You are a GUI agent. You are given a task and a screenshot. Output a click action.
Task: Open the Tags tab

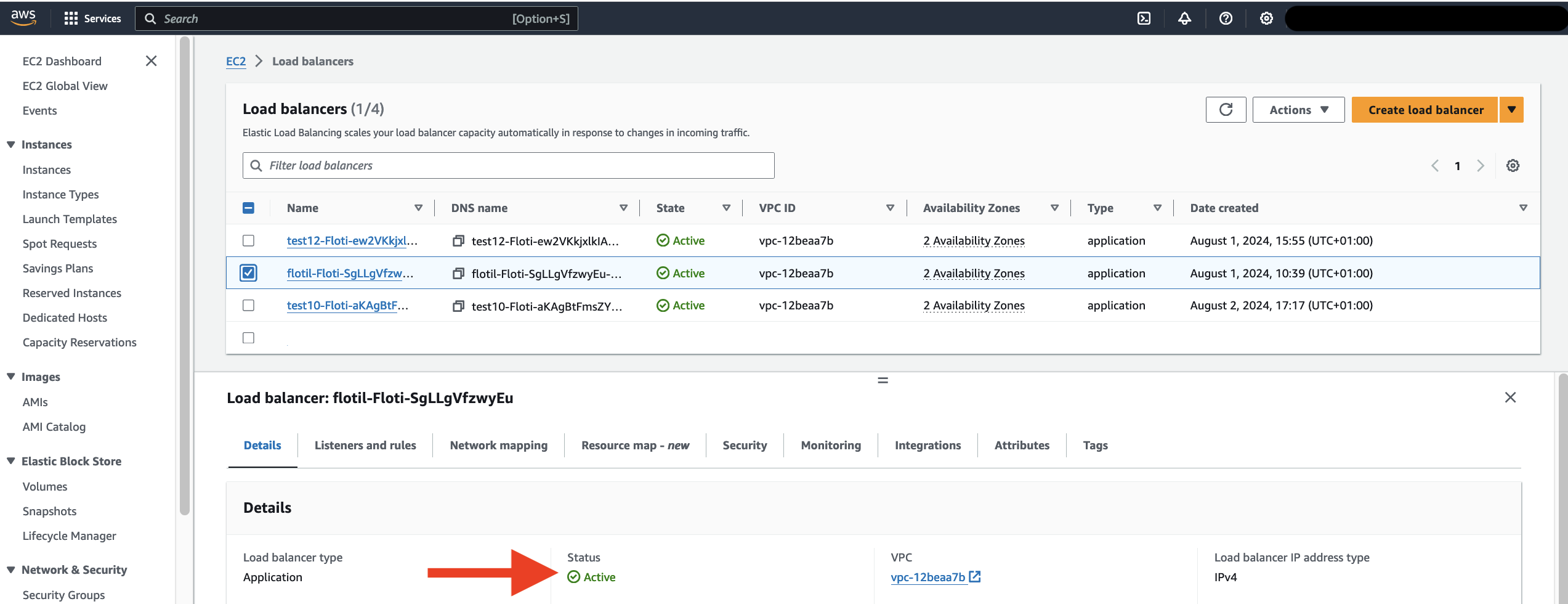(x=1095, y=445)
